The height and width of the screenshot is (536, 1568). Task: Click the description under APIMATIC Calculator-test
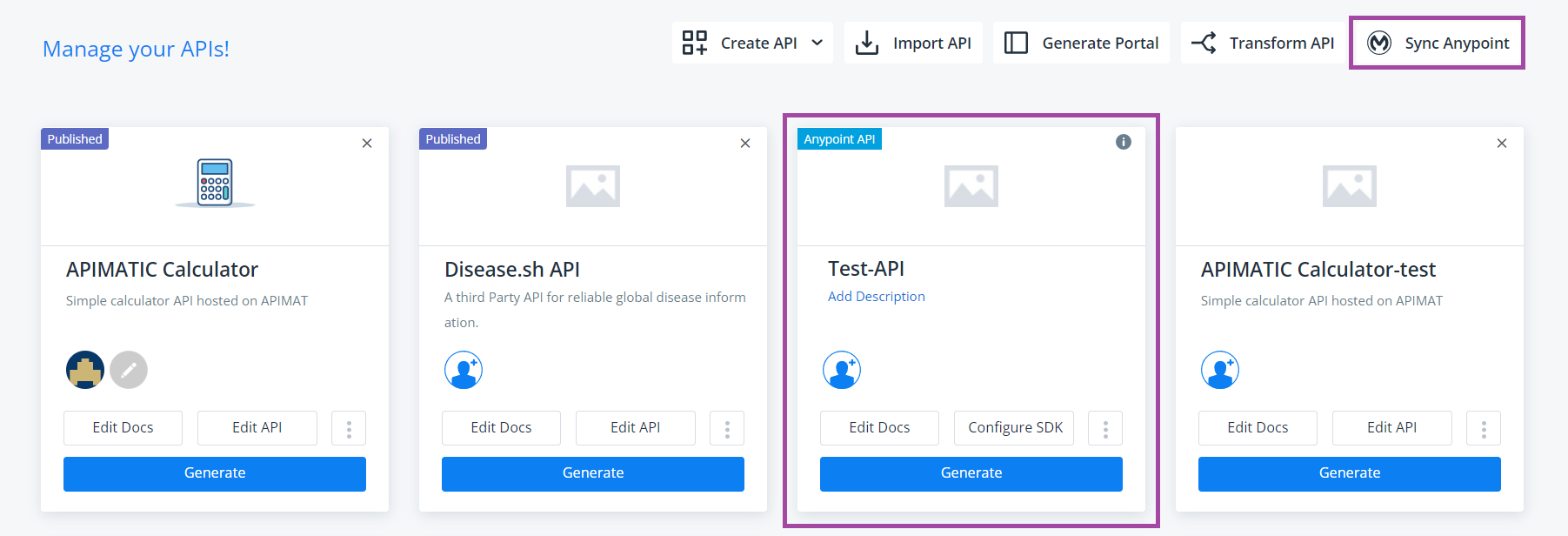click(1322, 301)
